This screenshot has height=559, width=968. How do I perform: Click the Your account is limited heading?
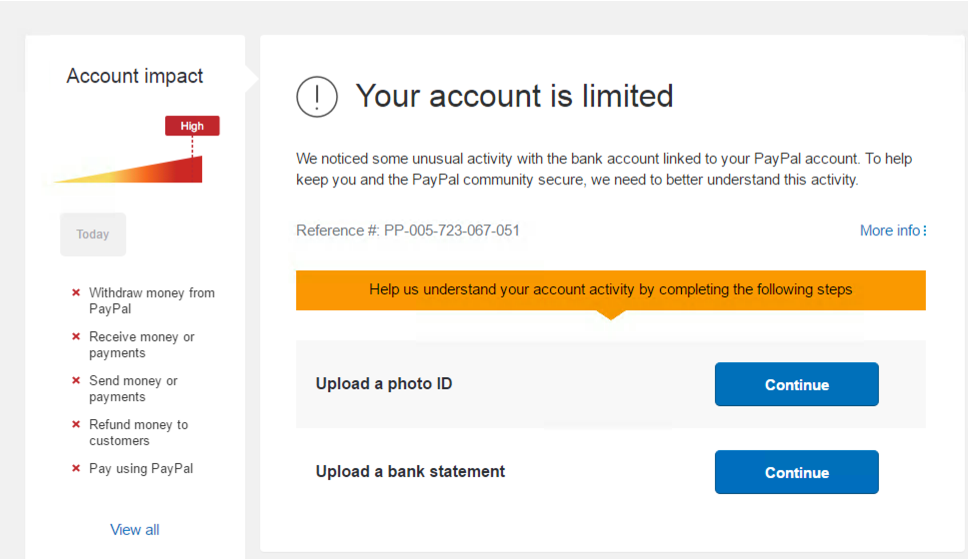point(514,96)
